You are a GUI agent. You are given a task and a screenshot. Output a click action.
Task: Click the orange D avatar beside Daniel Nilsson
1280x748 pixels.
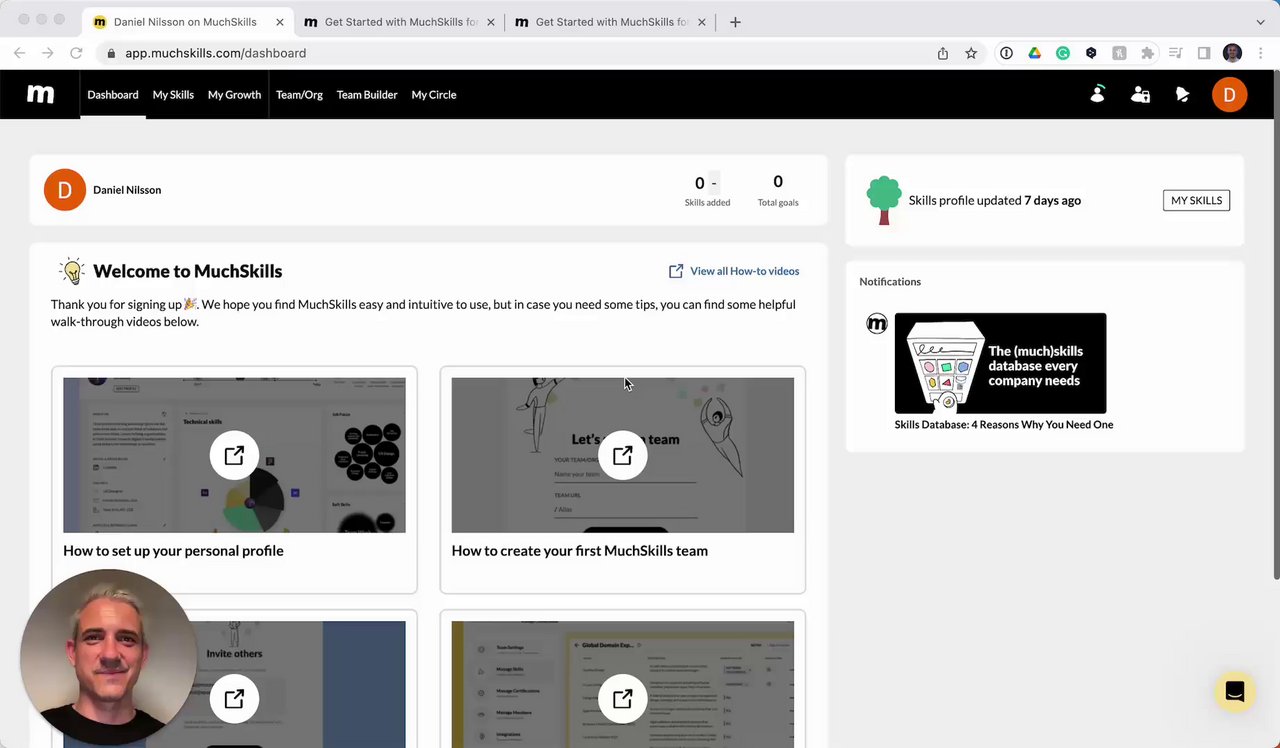pyautogui.click(x=65, y=190)
